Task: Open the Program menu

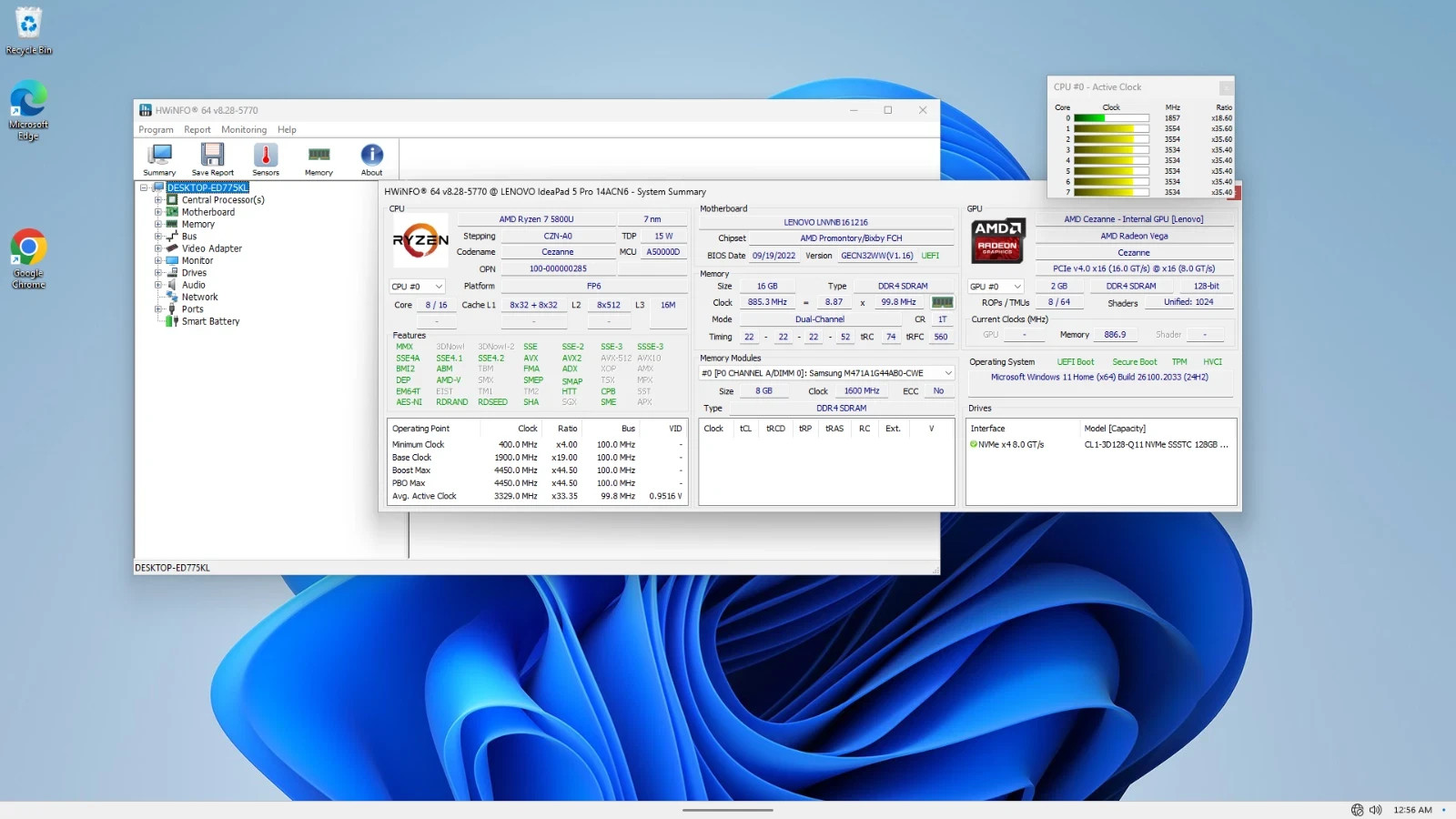Action: 156,130
